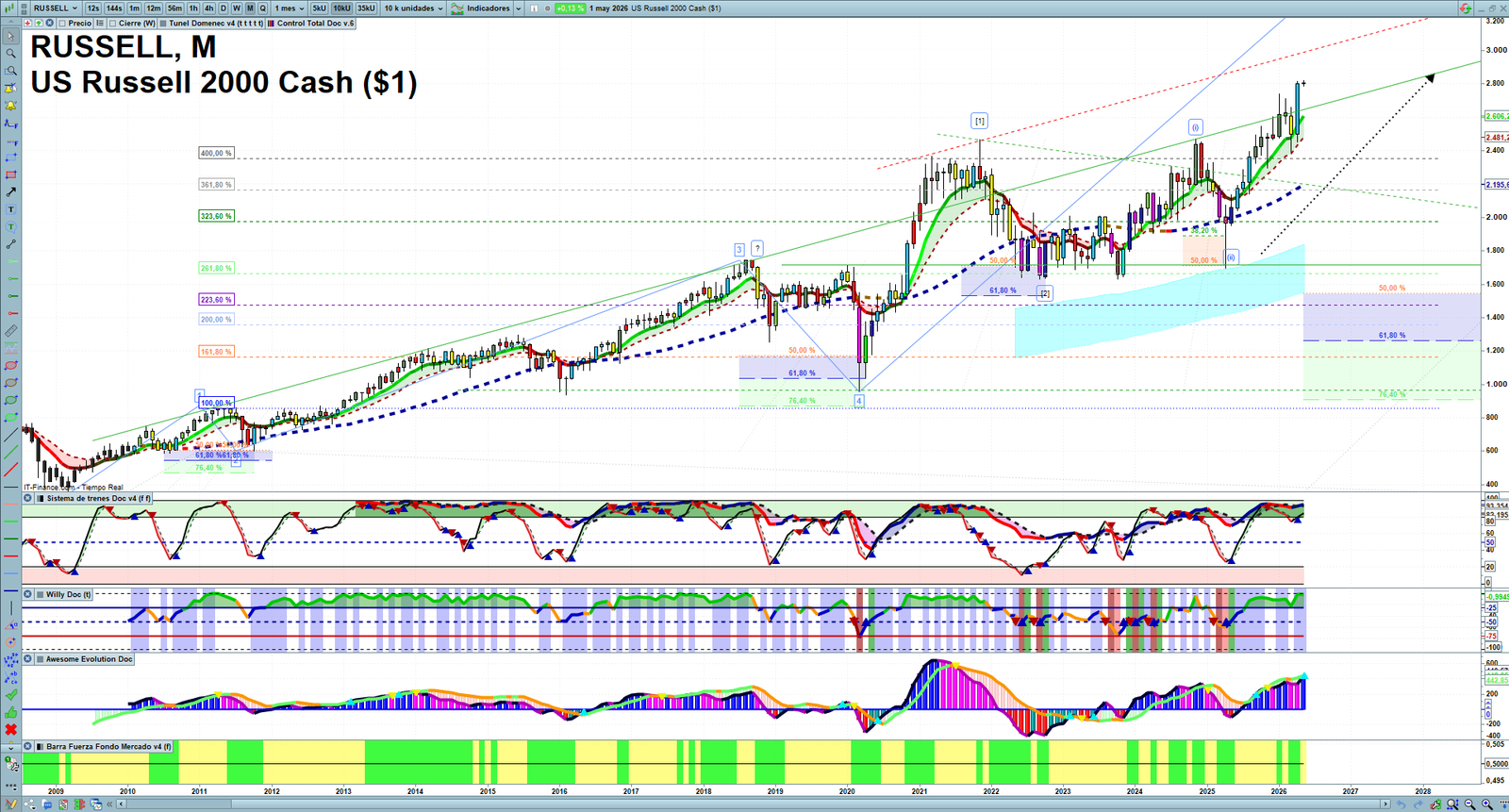Select the 4h timeframe button

(x=209, y=8)
